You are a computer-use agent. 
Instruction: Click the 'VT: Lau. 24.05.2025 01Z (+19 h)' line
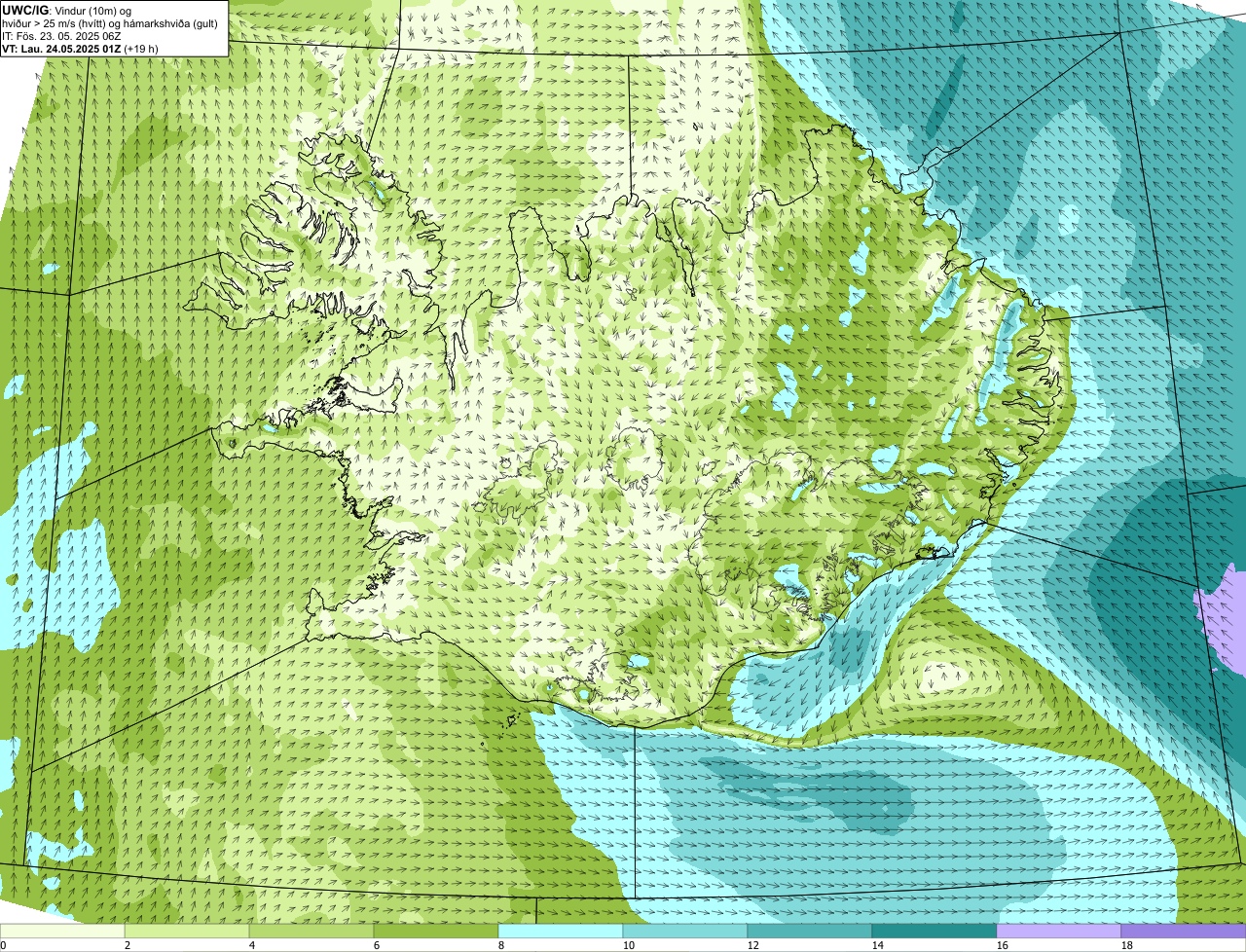tap(81, 49)
